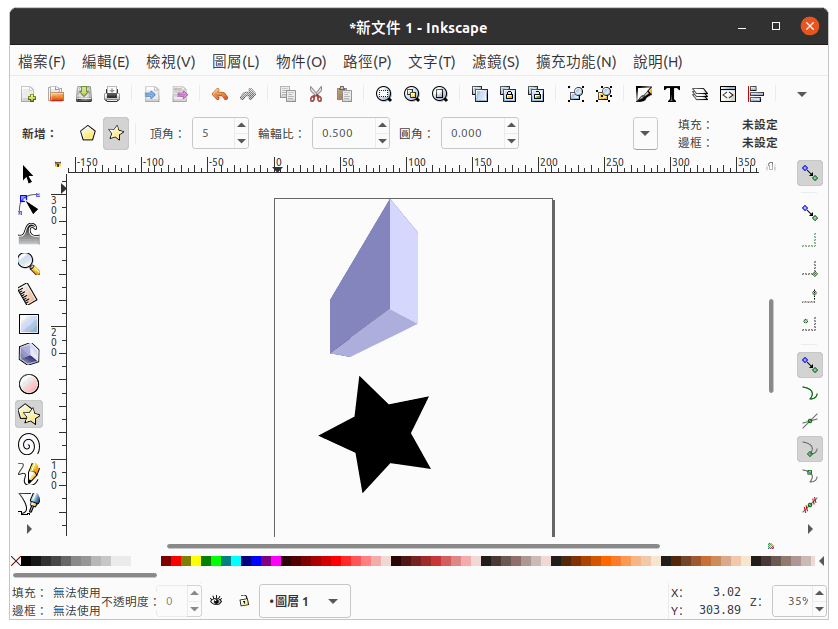Screen dimensions: 838x629
Task: Open Fill and Stroke dialog icon
Action: (x=643, y=95)
